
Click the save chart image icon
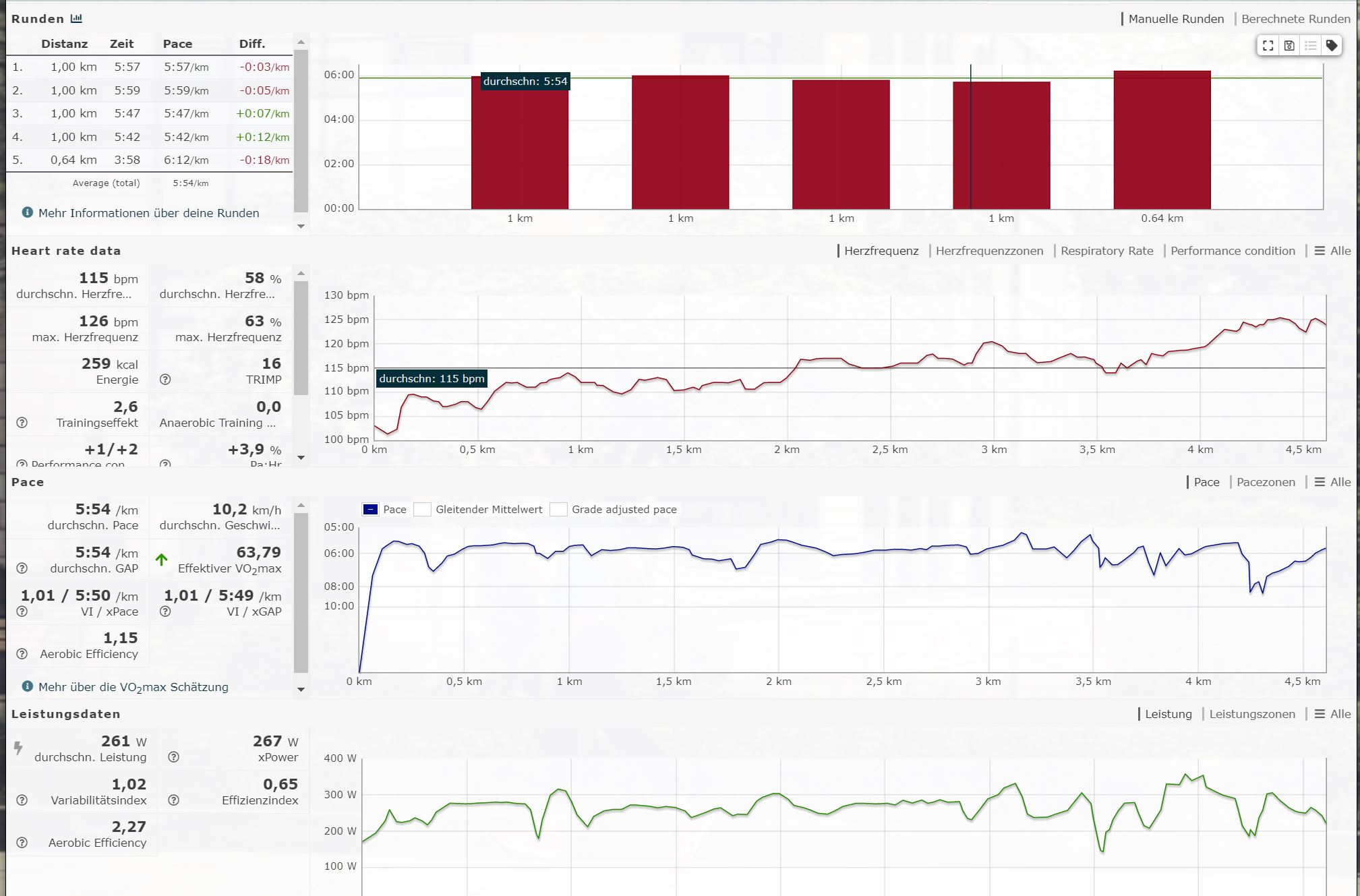tap(1289, 46)
